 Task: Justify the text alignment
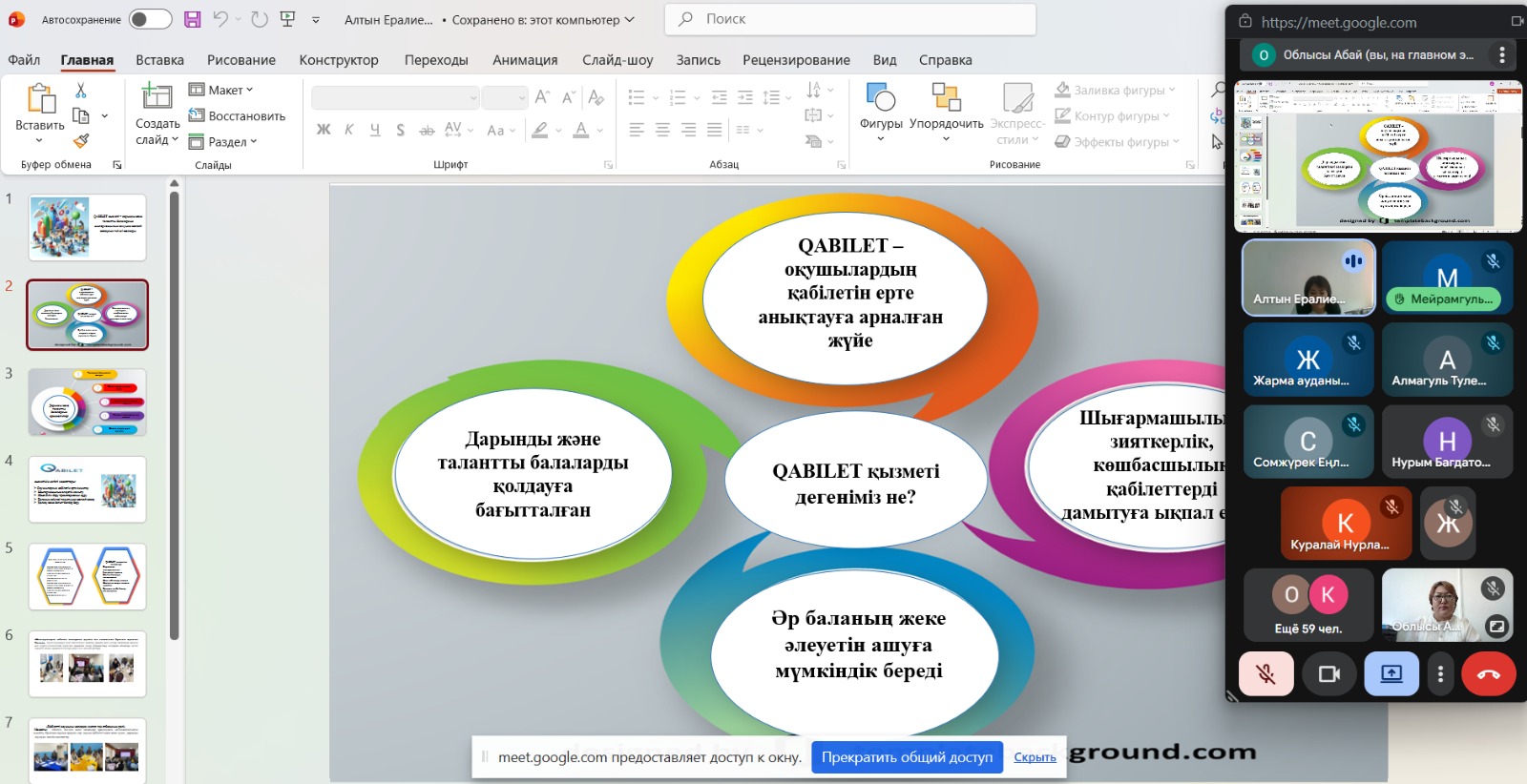714,130
